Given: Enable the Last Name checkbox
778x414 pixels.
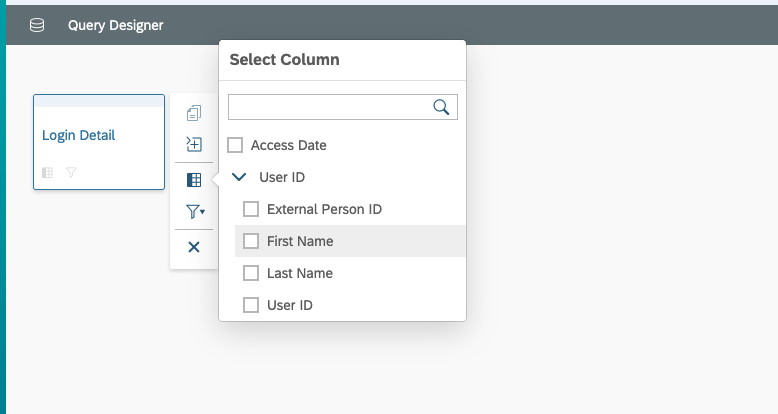Looking at the screenshot, I should [251, 273].
